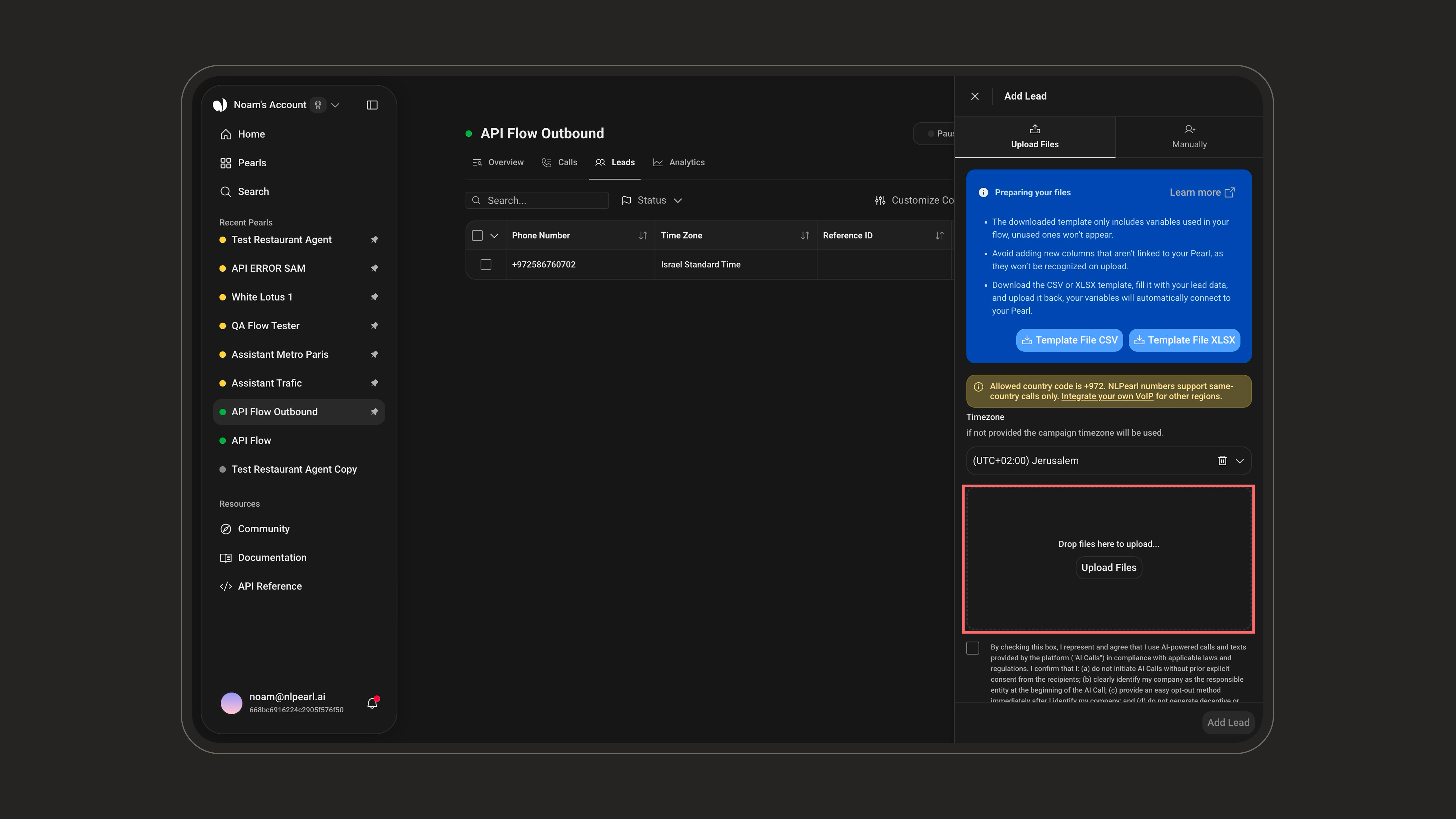Open API ERROR SAM pearl
The height and width of the screenshot is (819, 1456).
pos(268,268)
